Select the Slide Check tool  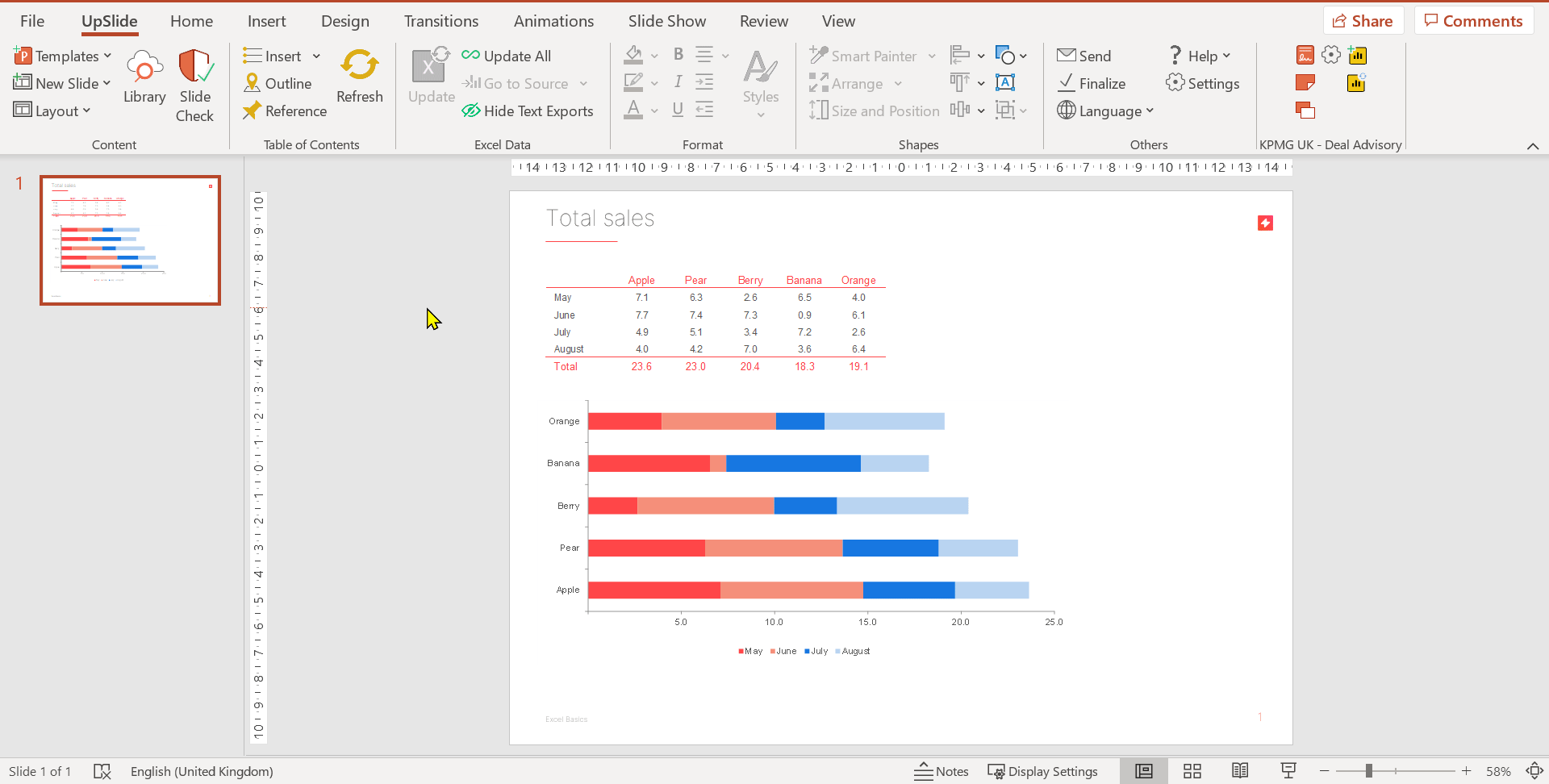194,83
